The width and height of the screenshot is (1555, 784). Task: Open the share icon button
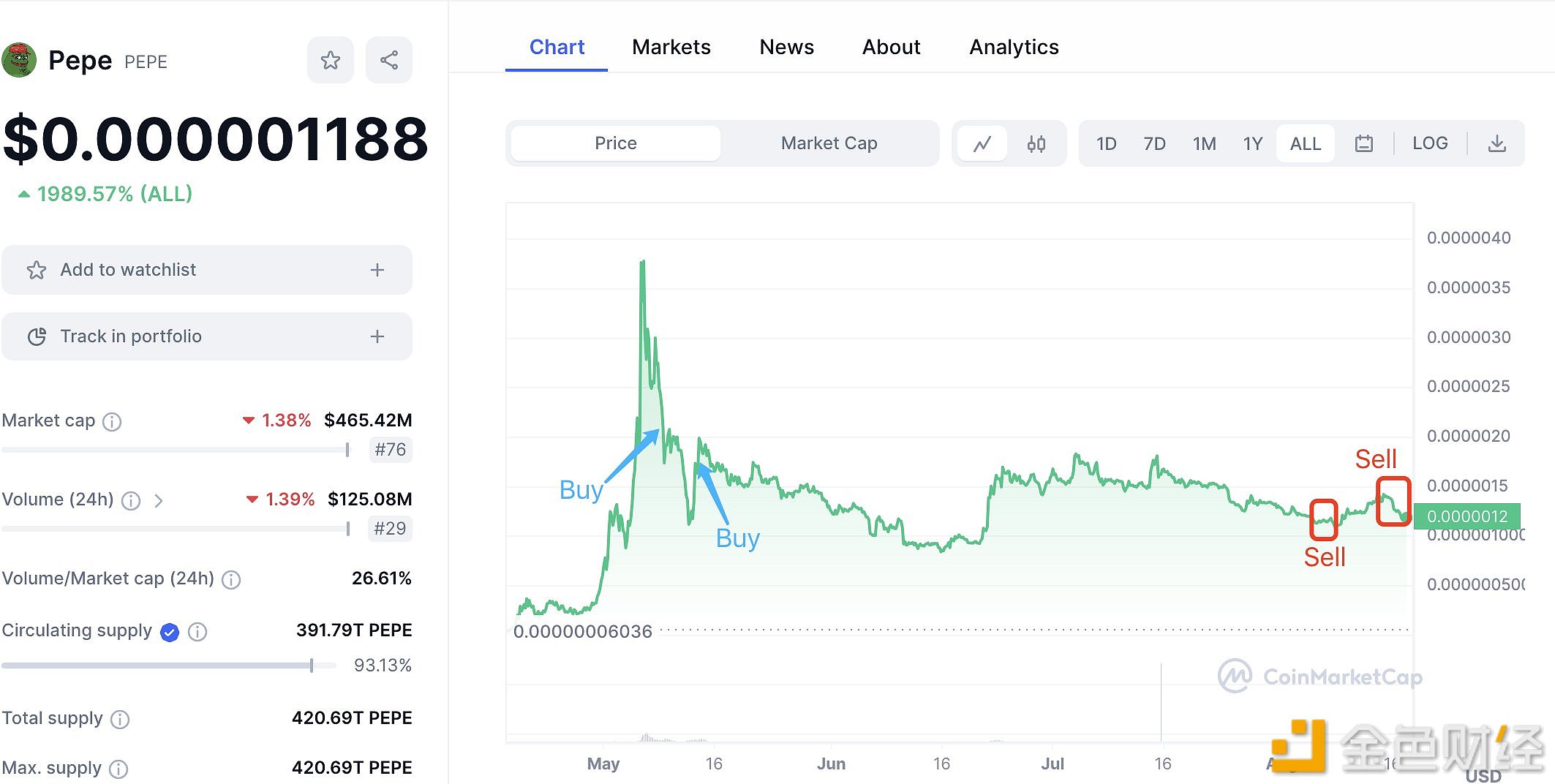pyautogui.click(x=389, y=60)
